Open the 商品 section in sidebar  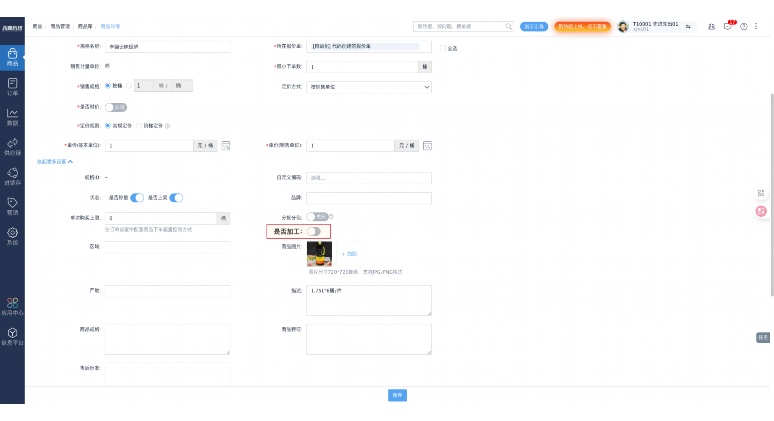click(12, 57)
